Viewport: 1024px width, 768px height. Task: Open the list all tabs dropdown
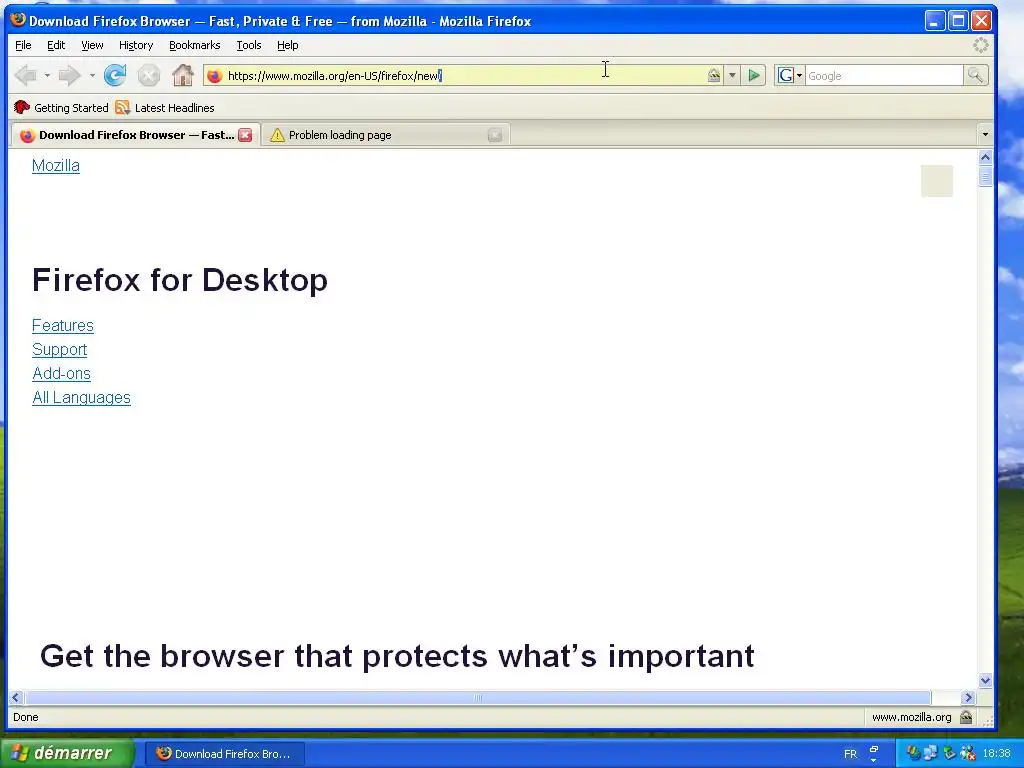985,135
